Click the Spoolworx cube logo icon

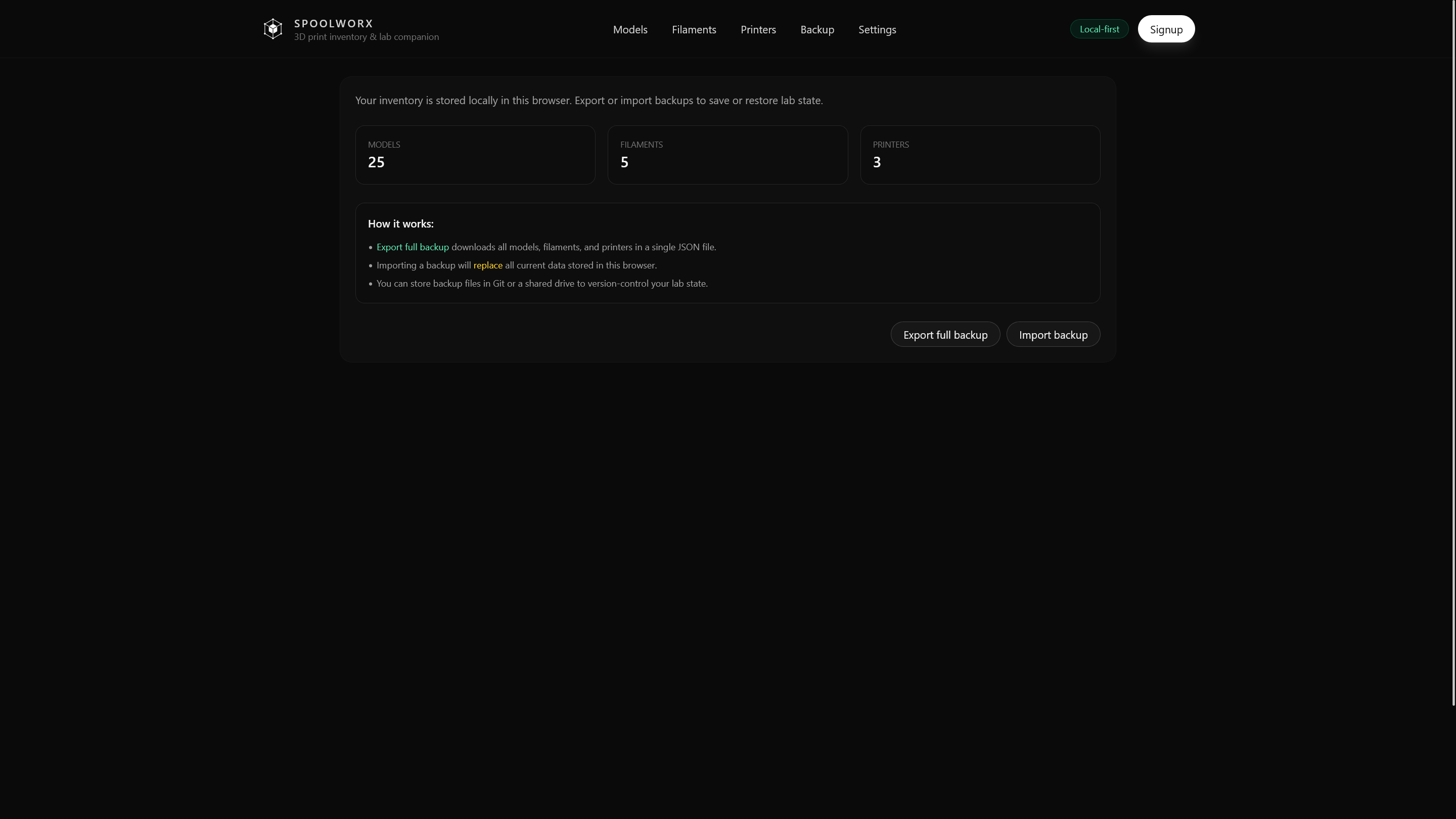click(272, 29)
